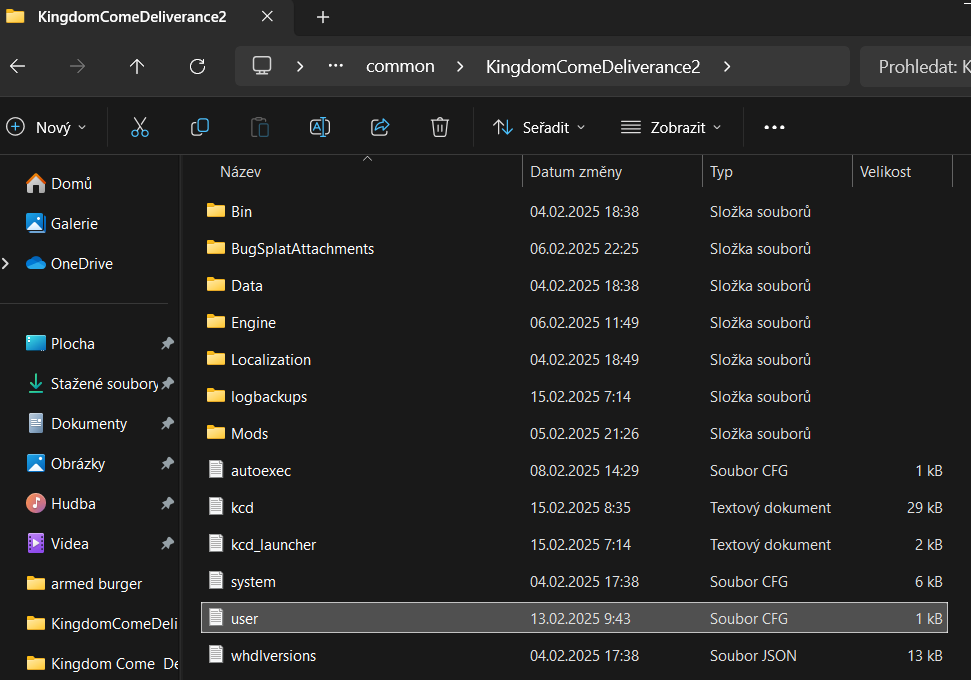
Task: Sort by the Datum změny column
Action: click(x=576, y=172)
